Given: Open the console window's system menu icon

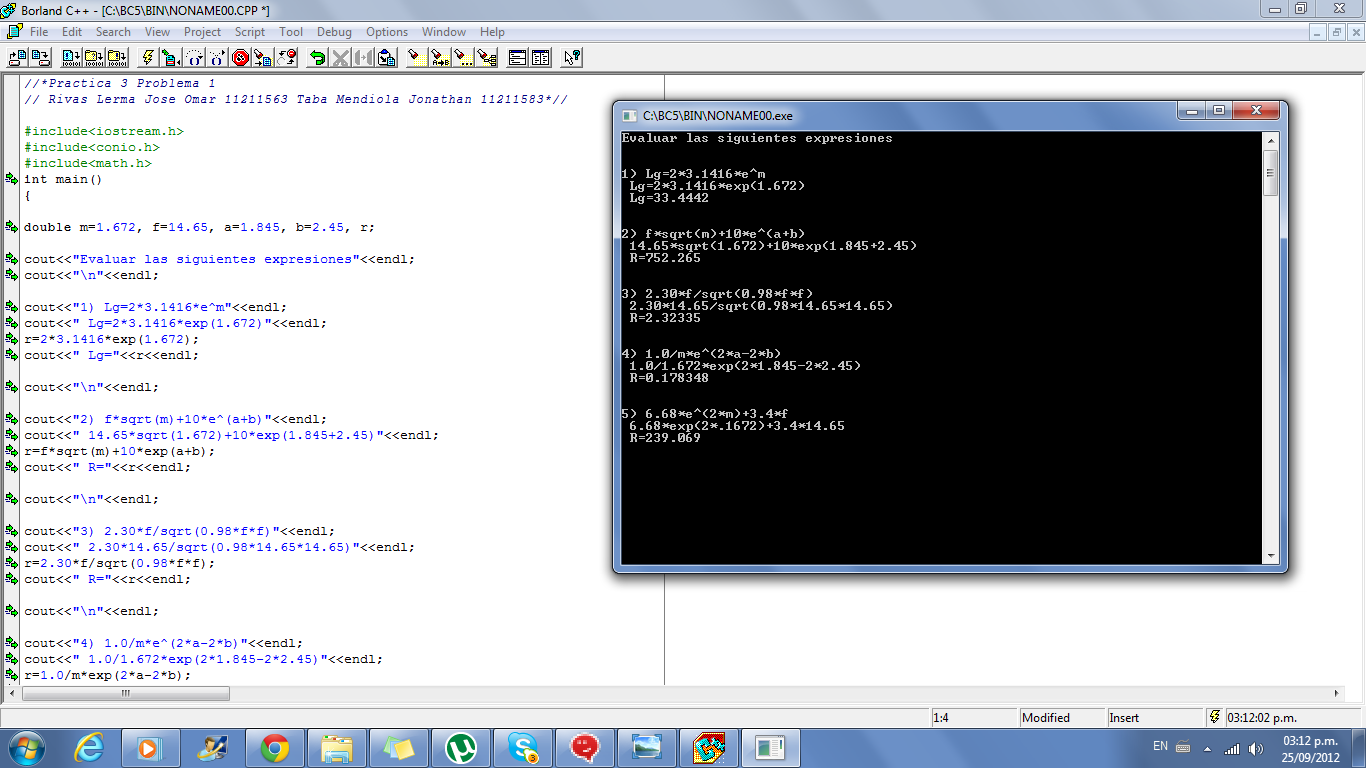Looking at the screenshot, I should (x=627, y=110).
